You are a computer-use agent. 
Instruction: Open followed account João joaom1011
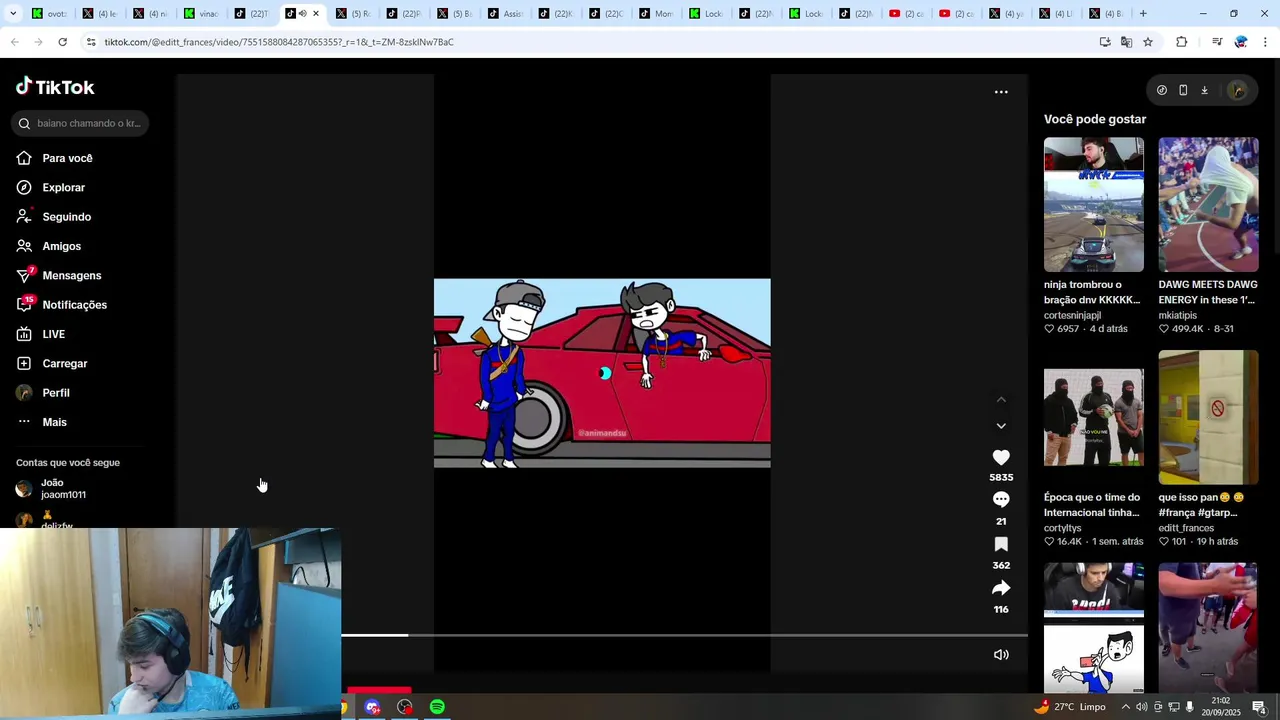point(63,489)
